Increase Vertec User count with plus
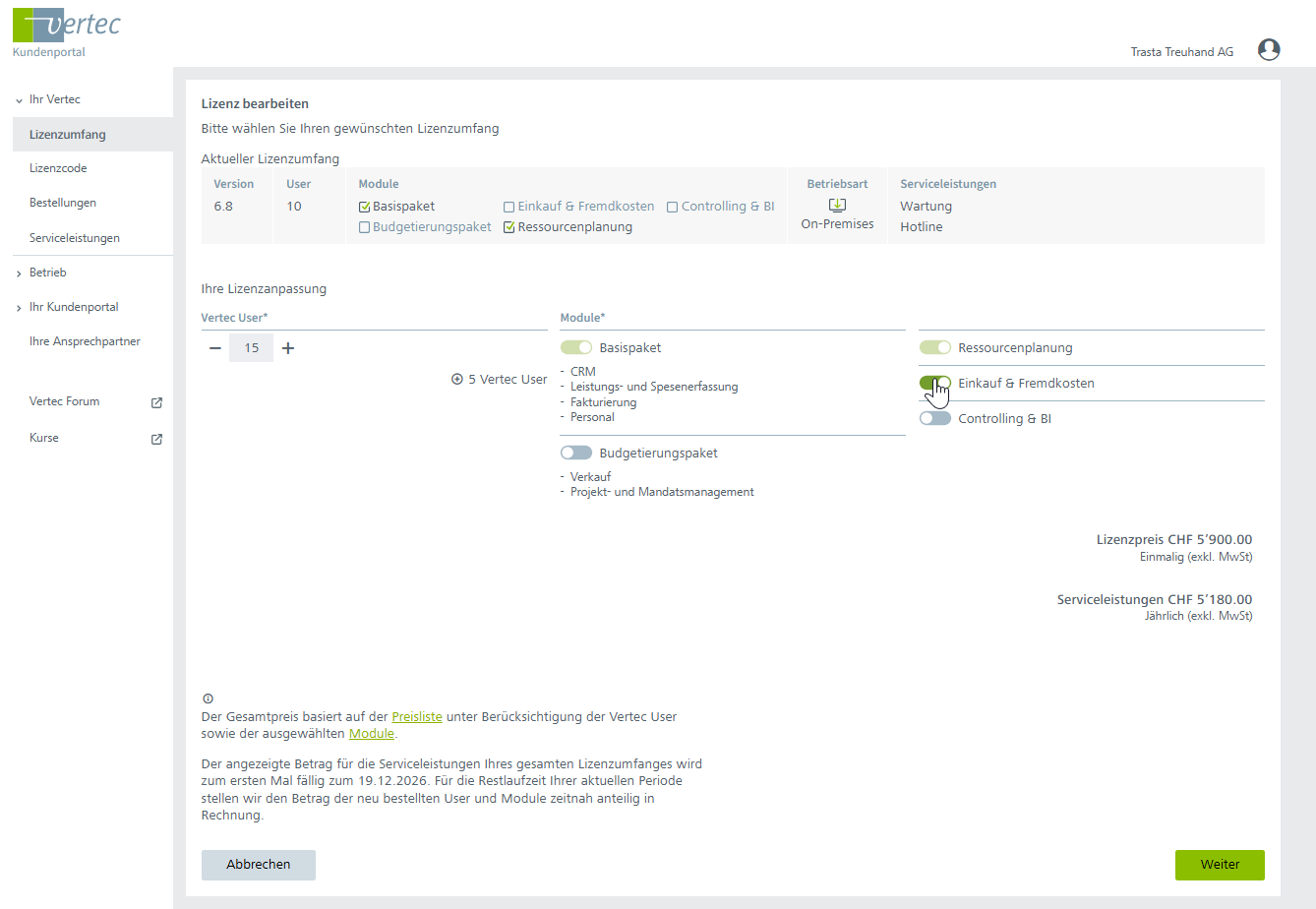The width and height of the screenshot is (1316, 909). point(288,348)
